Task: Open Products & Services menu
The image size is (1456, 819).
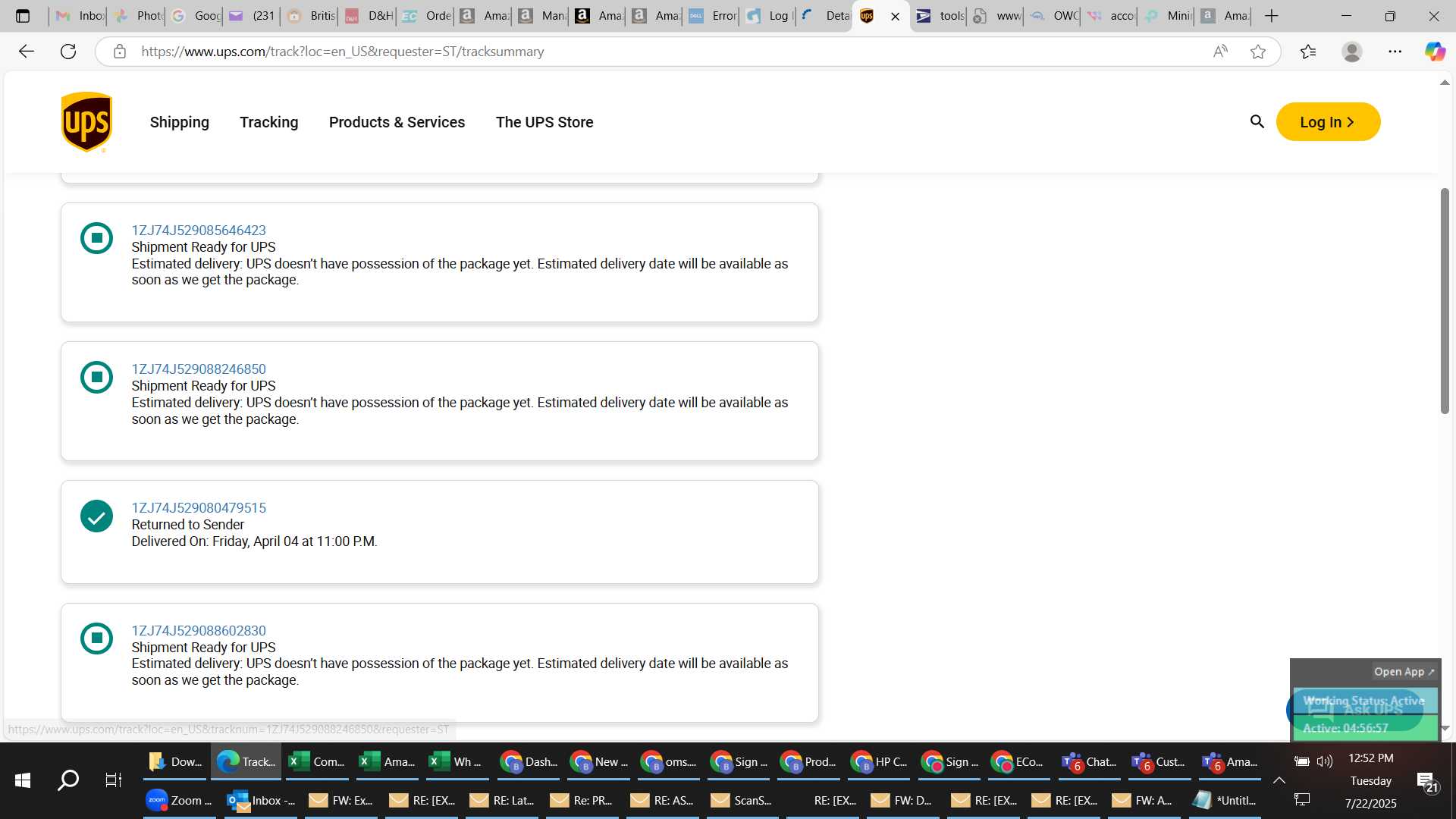Action: (x=397, y=122)
